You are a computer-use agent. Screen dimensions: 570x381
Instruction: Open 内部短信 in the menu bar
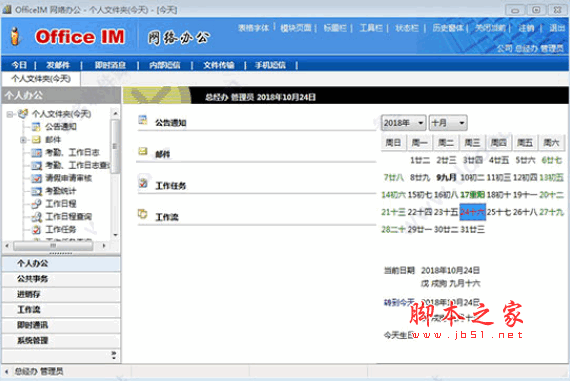[x=165, y=65]
